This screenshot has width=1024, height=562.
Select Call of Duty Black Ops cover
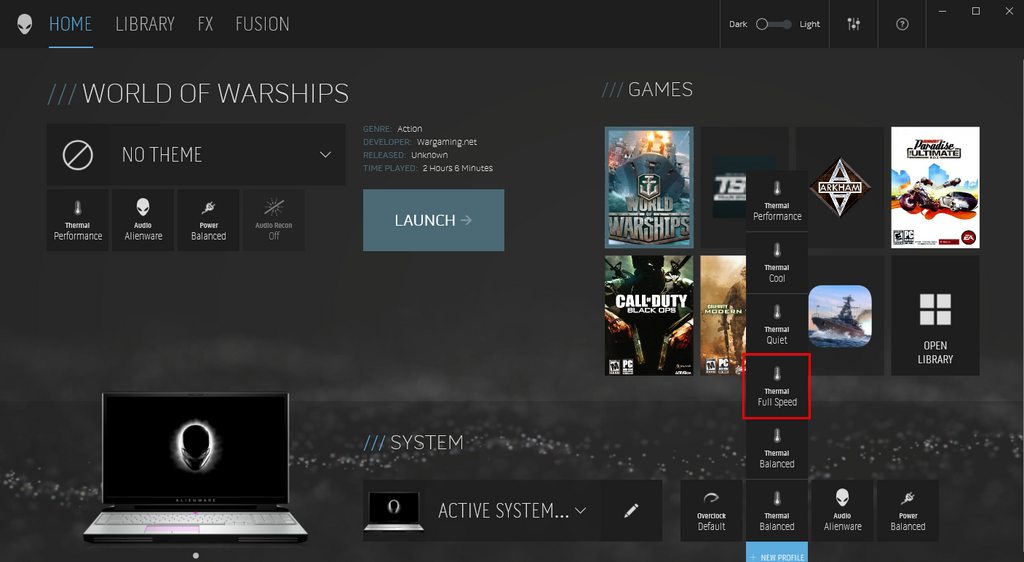(649, 315)
